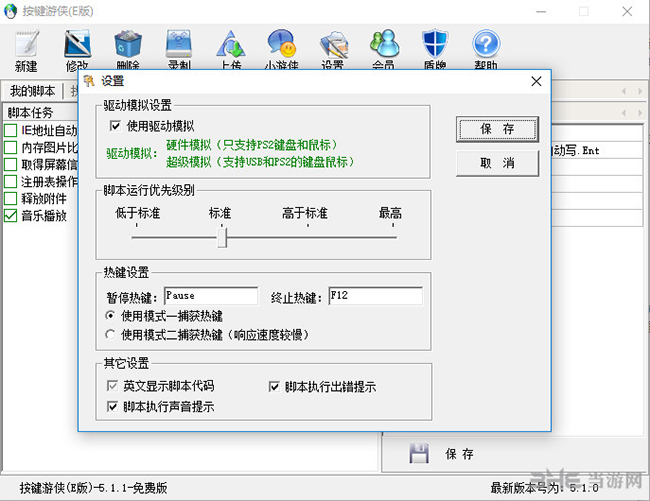Toggle 英文显示脚本代码 checkbox

tap(112, 386)
